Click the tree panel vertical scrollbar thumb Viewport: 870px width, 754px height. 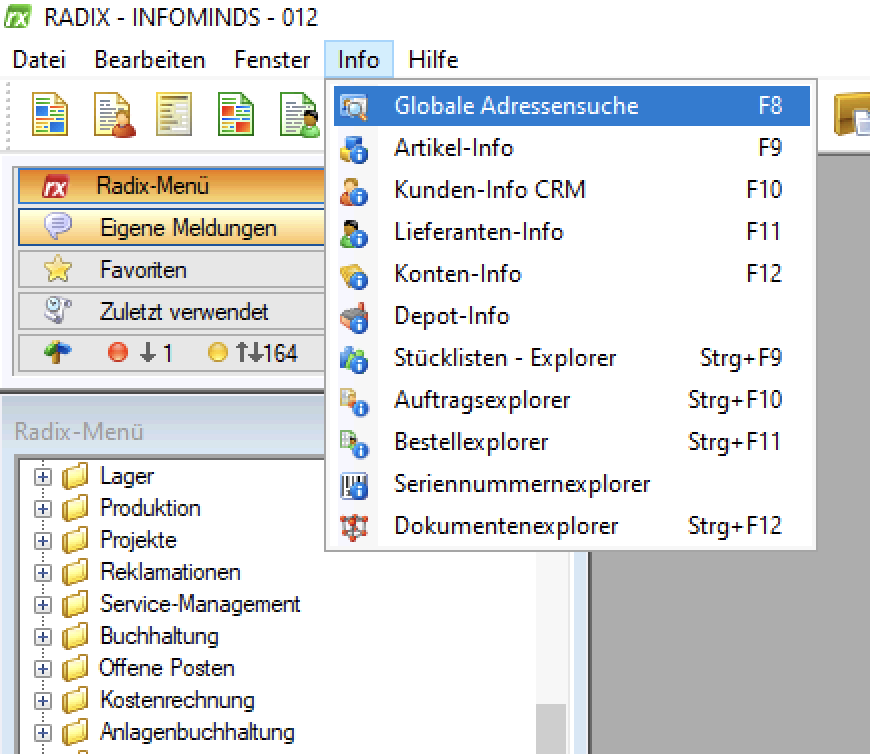551,728
